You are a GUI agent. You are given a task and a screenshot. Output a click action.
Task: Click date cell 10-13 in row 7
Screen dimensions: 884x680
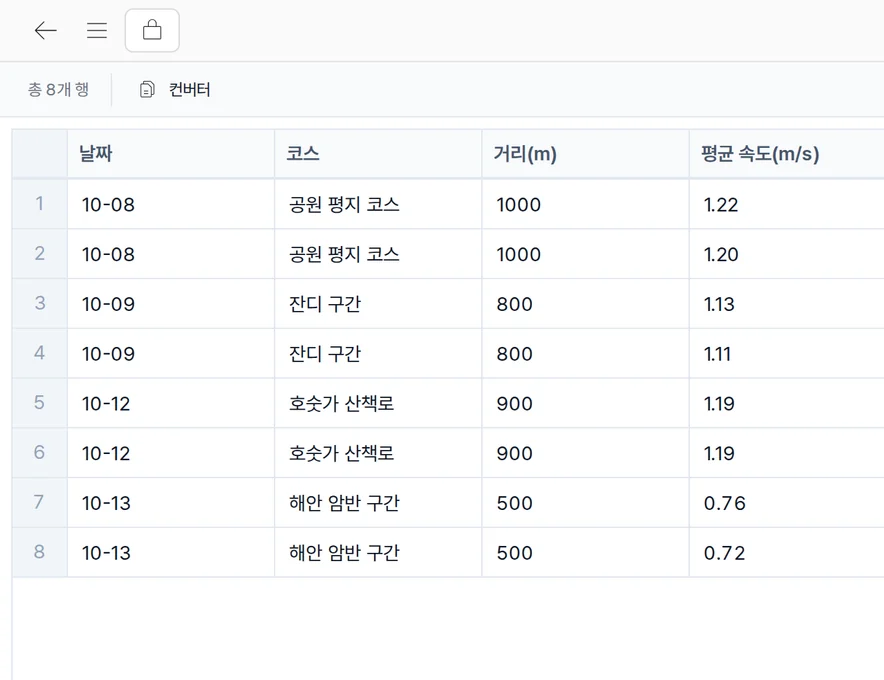171,502
